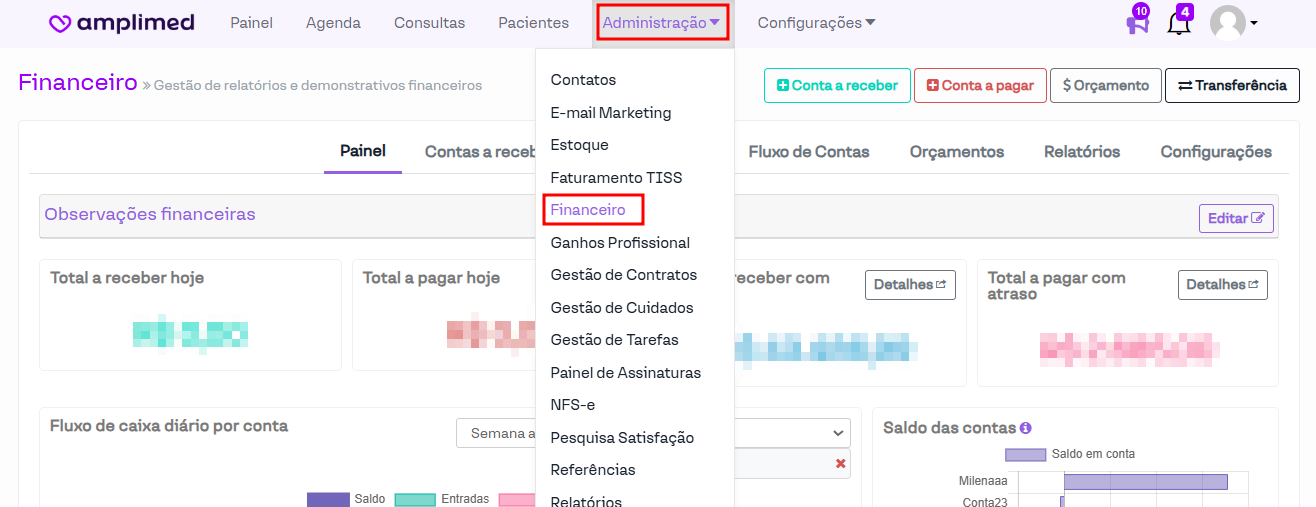Click the user profile avatar
1316x507 pixels.
point(1228,22)
